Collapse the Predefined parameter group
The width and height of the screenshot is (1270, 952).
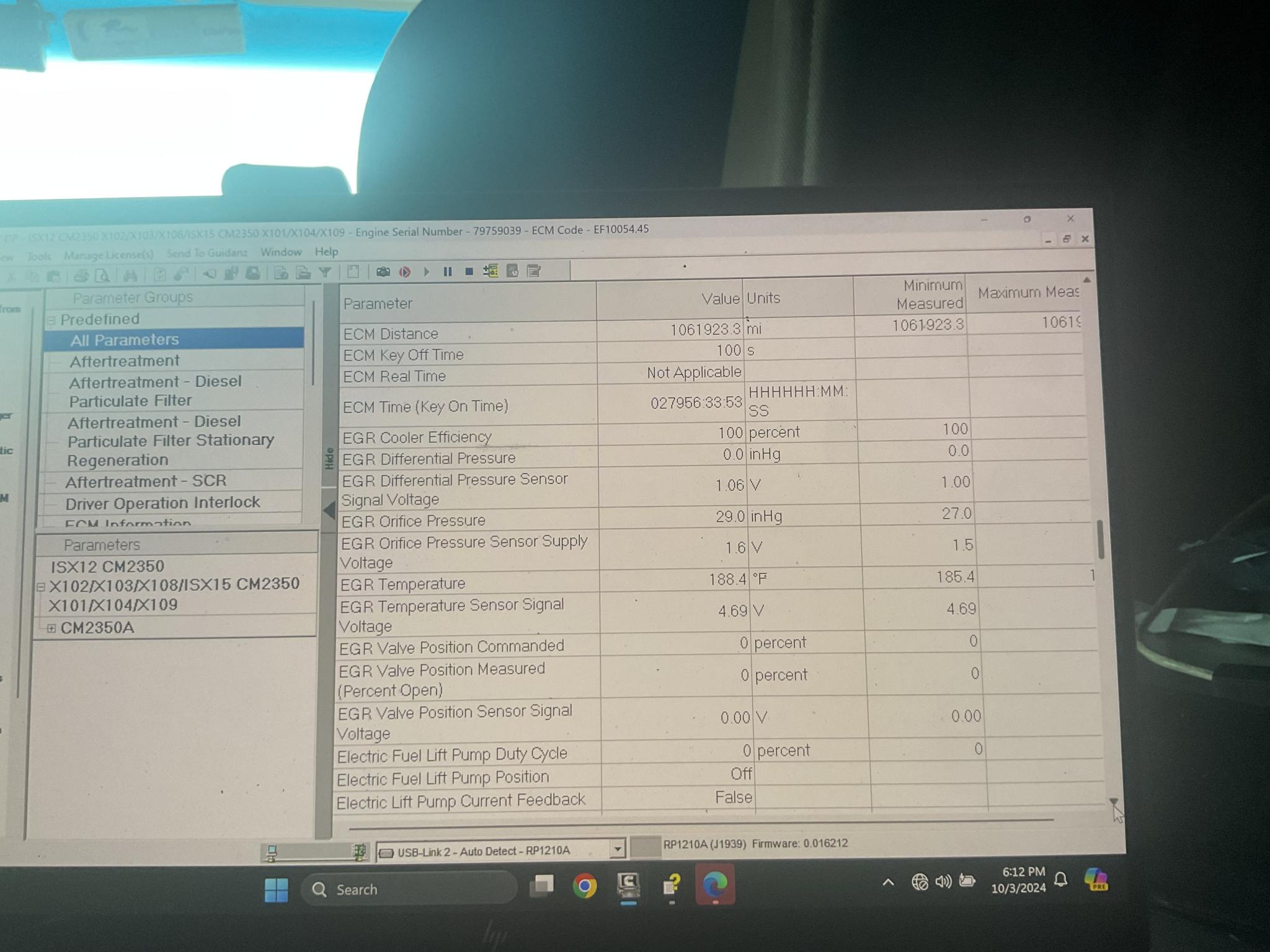[x=52, y=320]
